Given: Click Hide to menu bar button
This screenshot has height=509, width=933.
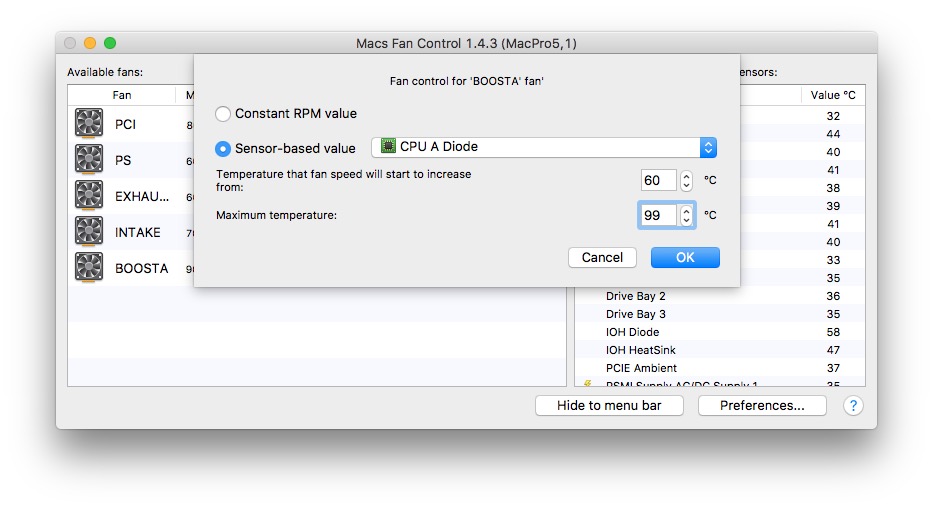Looking at the screenshot, I should 609,405.
